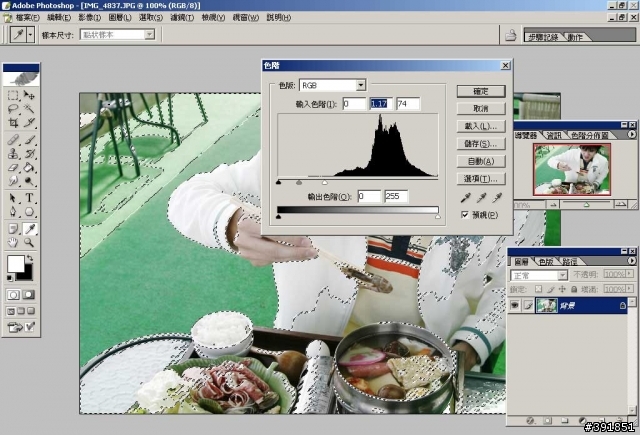Open the Layers panel flyout menu

[631, 260]
